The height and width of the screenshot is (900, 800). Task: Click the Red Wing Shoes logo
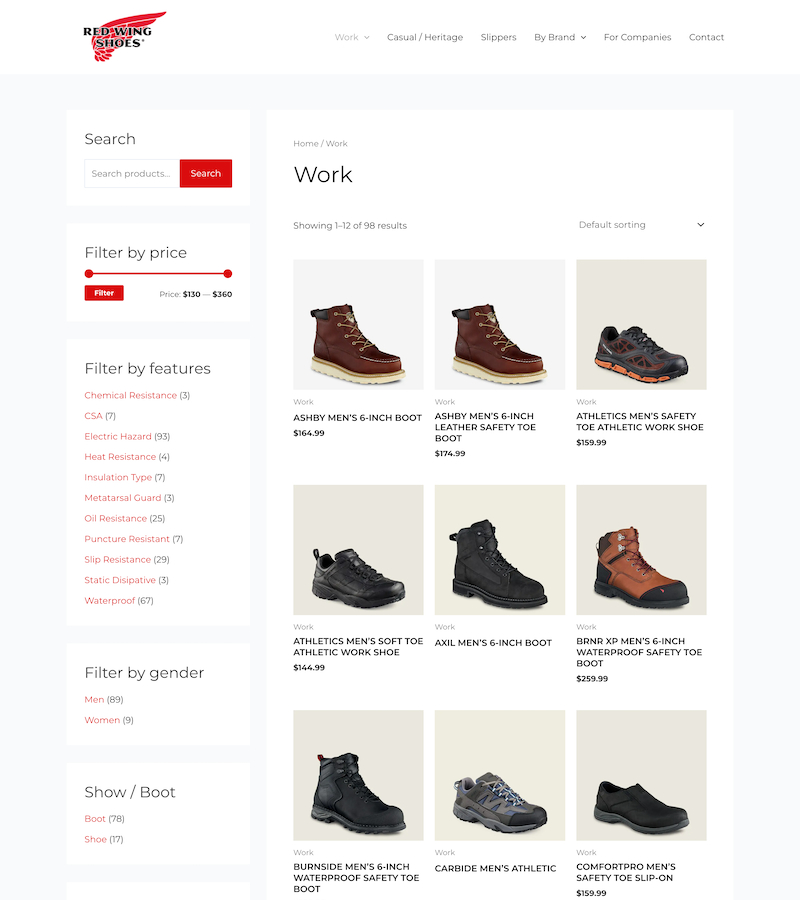coord(125,37)
